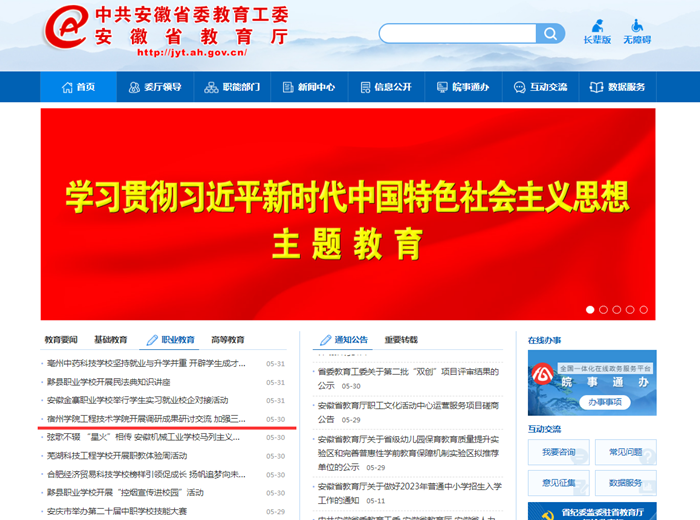700x520 pixels.
Task: Open the 无障碍 accessibility icon
Action: pyautogui.click(x=637, y=31)
